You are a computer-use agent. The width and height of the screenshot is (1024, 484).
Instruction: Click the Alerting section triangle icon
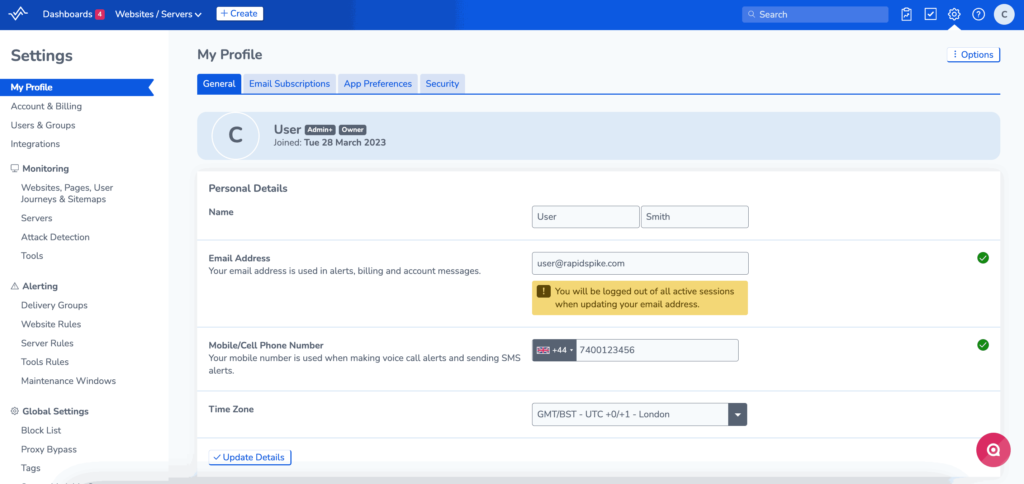tap(15, 286)
